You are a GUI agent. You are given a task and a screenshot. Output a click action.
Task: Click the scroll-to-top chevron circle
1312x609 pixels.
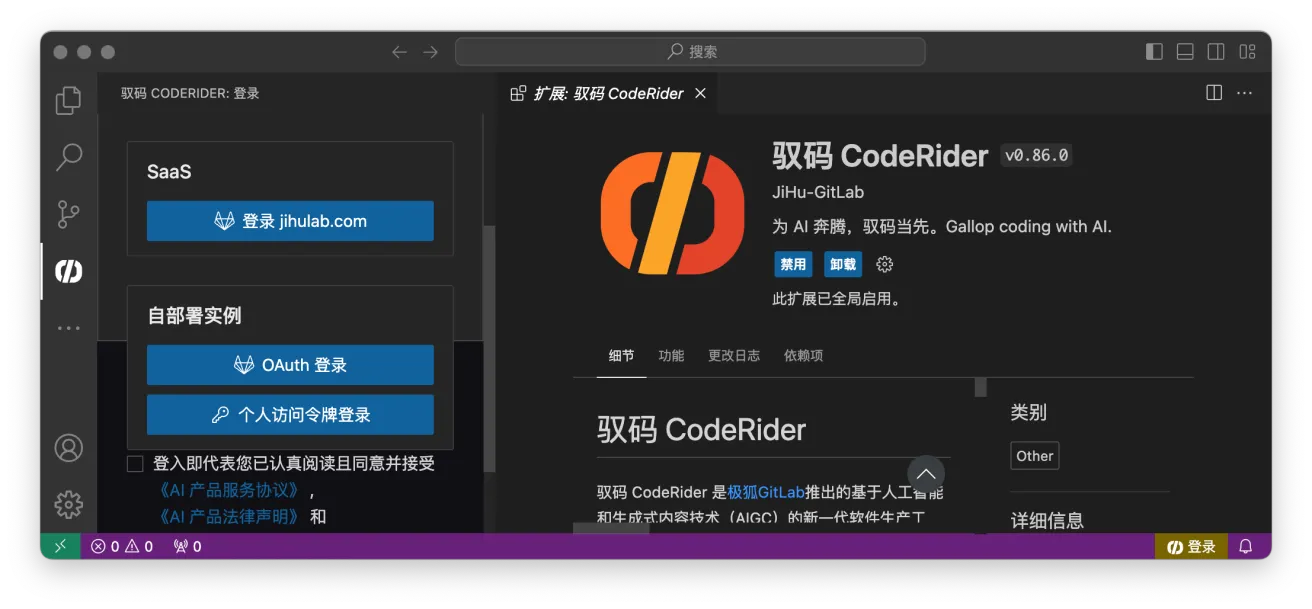click(925, 475)
